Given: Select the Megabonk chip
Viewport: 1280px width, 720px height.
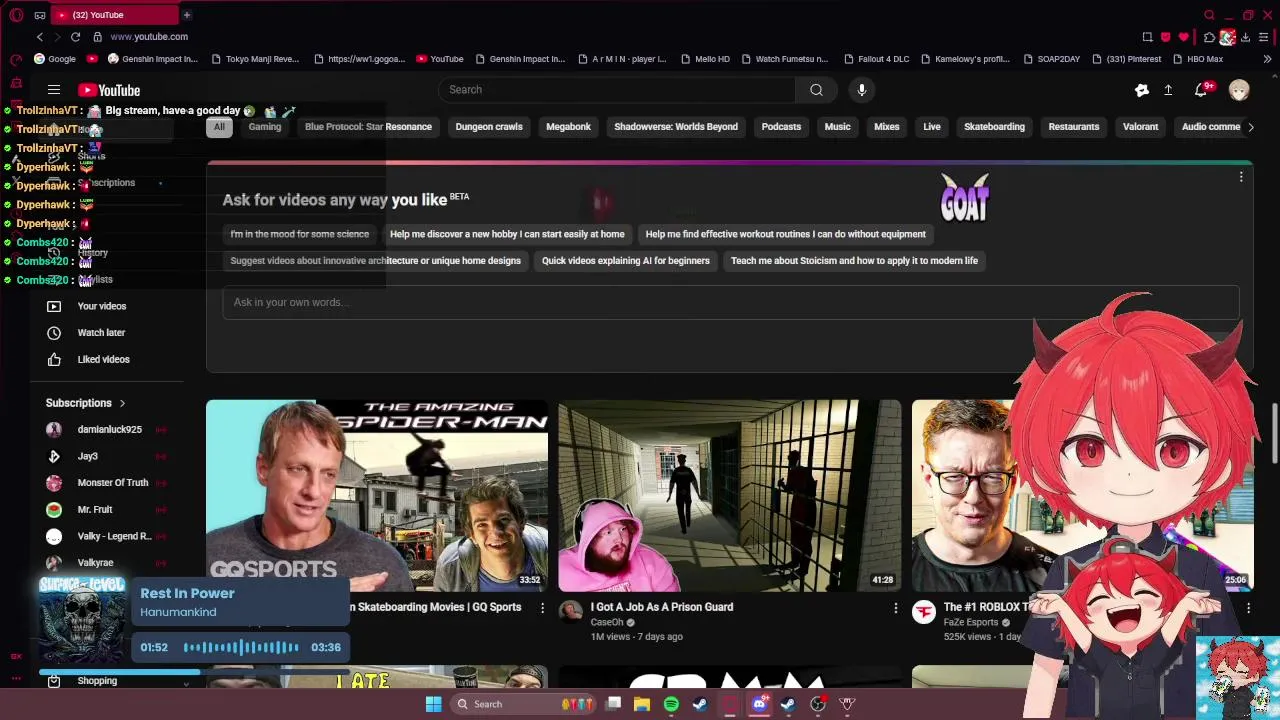Looking at the screenshot, I should (x=568, y=127).
